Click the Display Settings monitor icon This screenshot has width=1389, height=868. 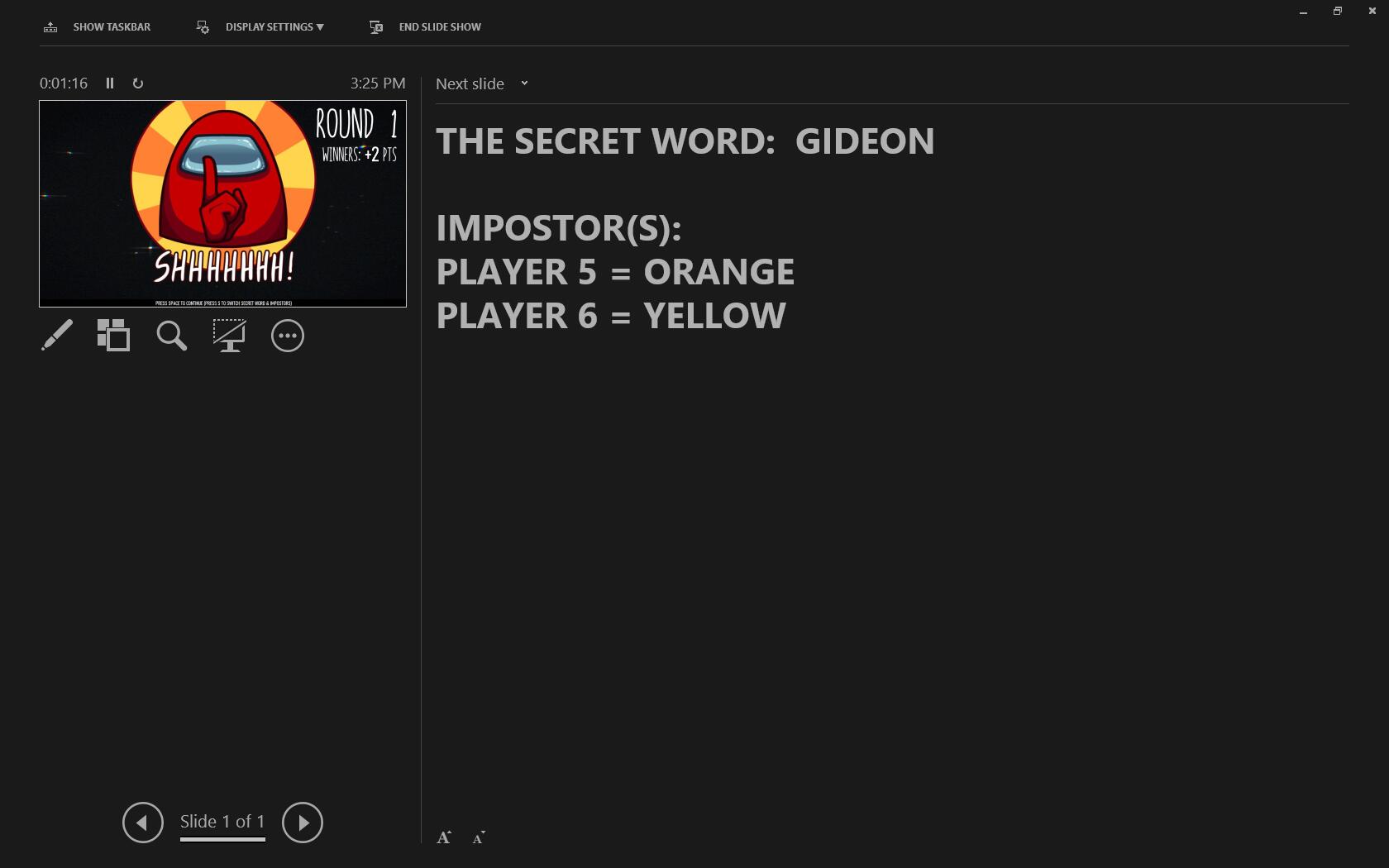pos(203,27)
